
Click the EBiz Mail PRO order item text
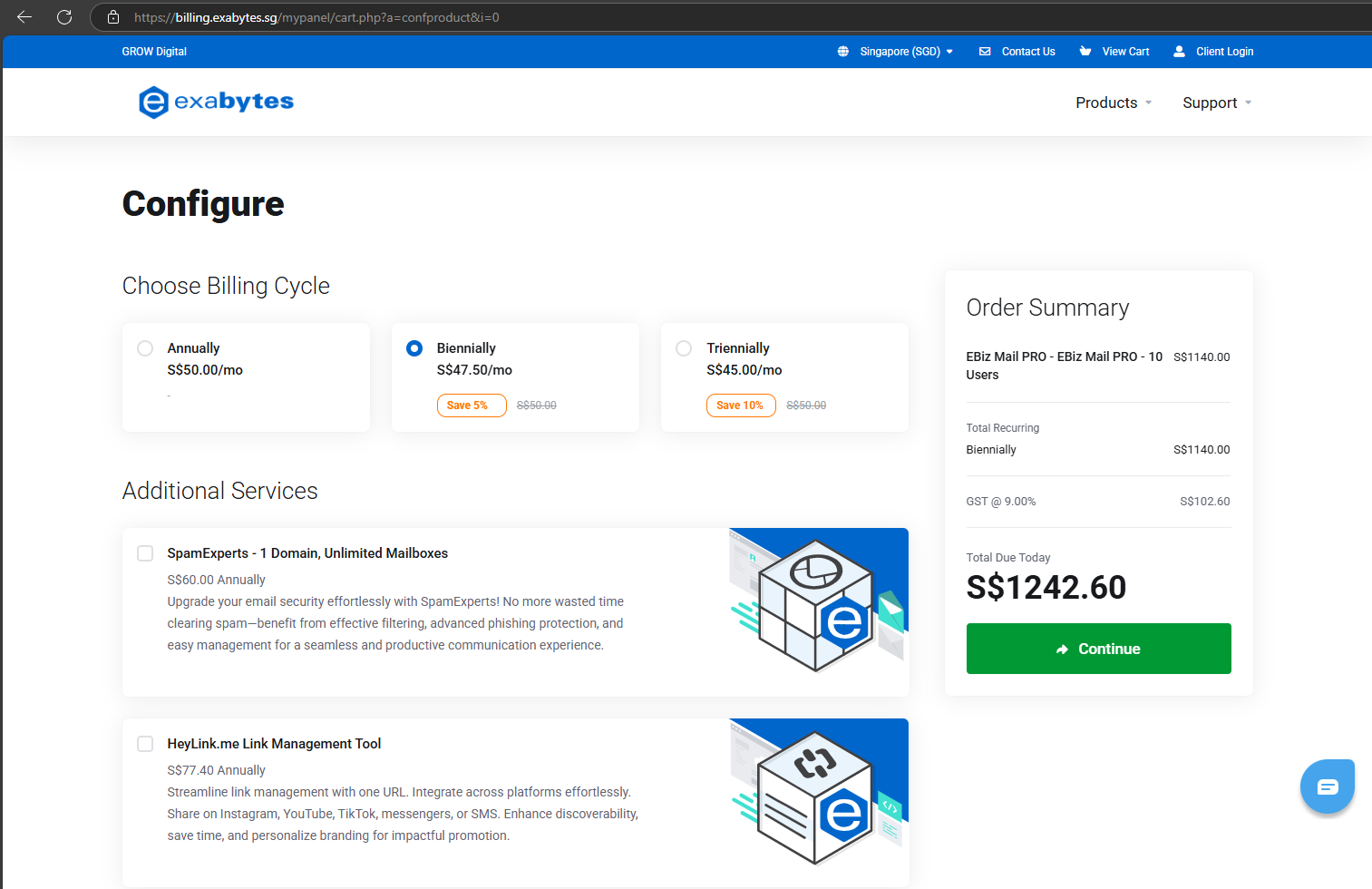1065,366
